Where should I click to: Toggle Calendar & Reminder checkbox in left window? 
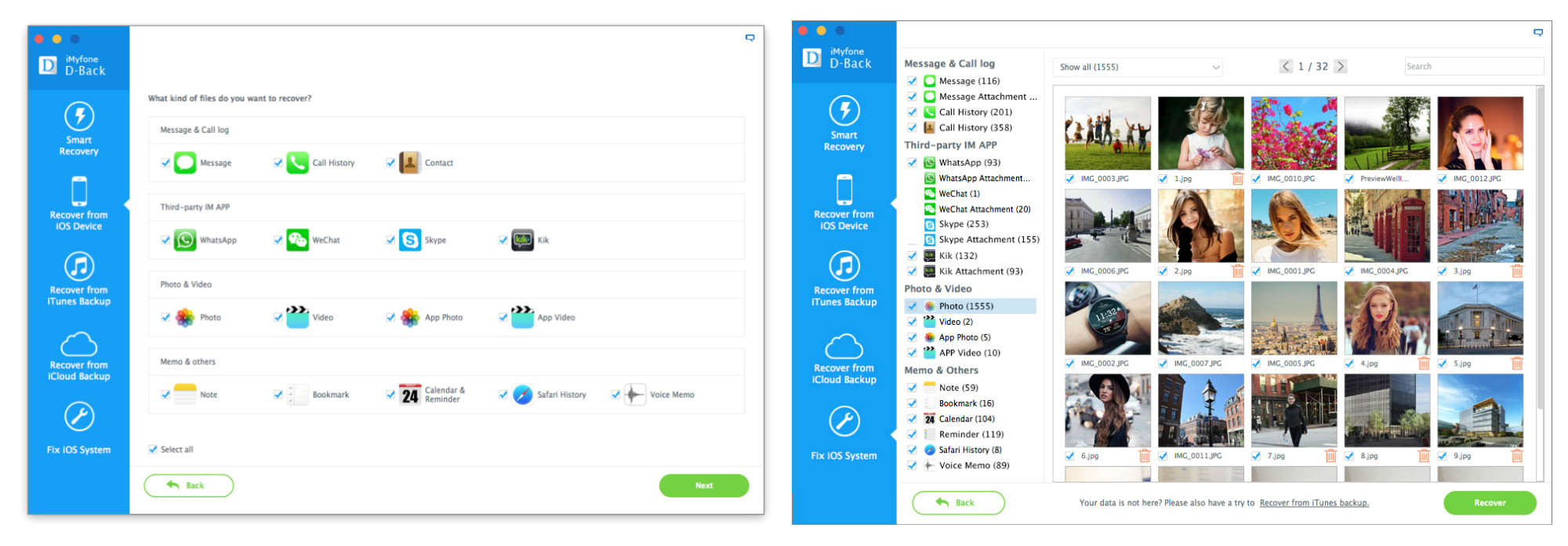tap(390, 395)
